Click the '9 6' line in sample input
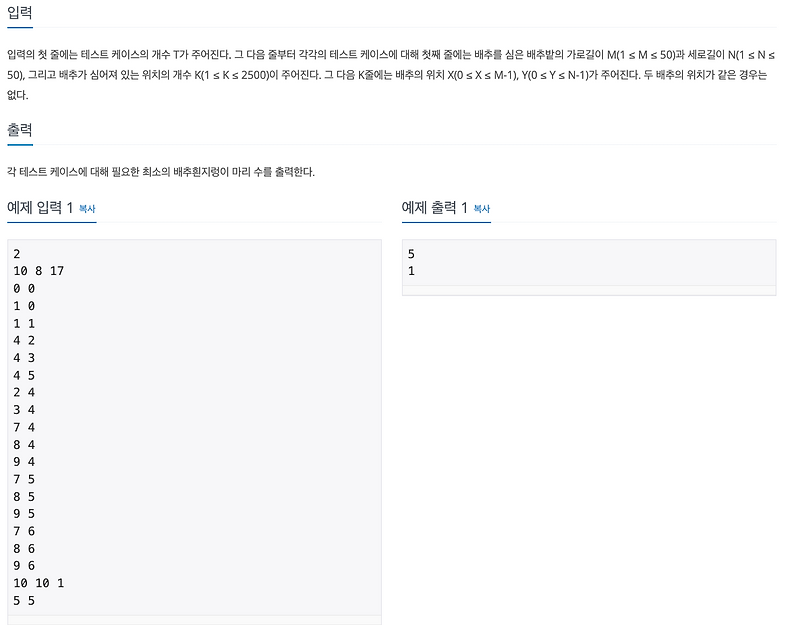The height and width of the screenshot is (625, 800). coord(24,565)
